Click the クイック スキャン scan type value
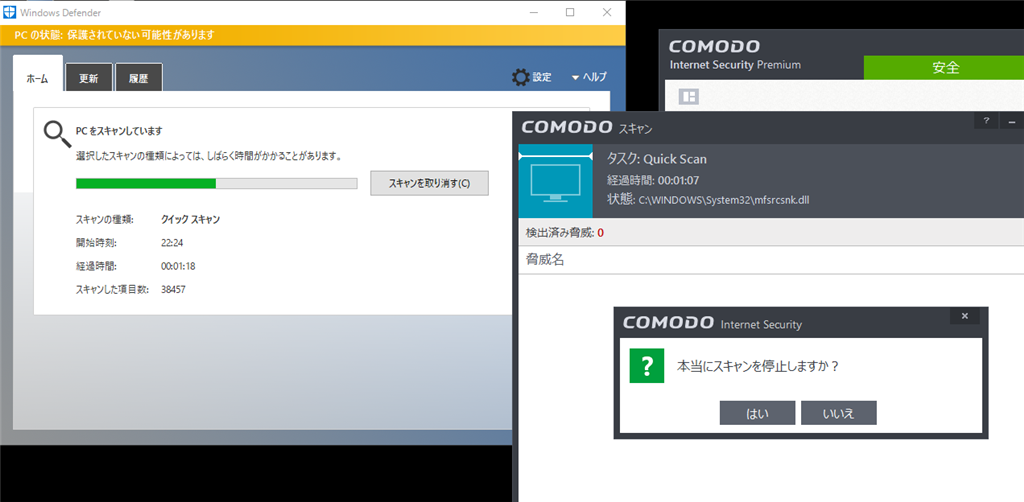Image resolution: width=1024 pixels, height=502 pixels. [x=190, y=220]
